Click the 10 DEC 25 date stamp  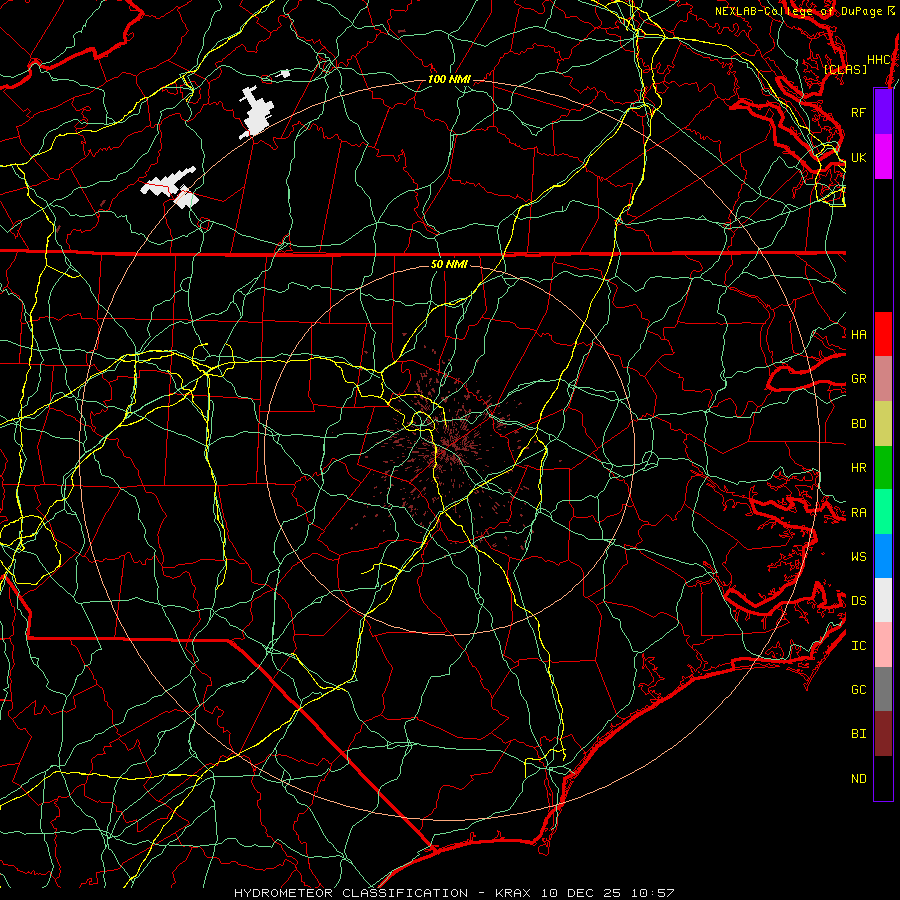(x=582, y=893)
